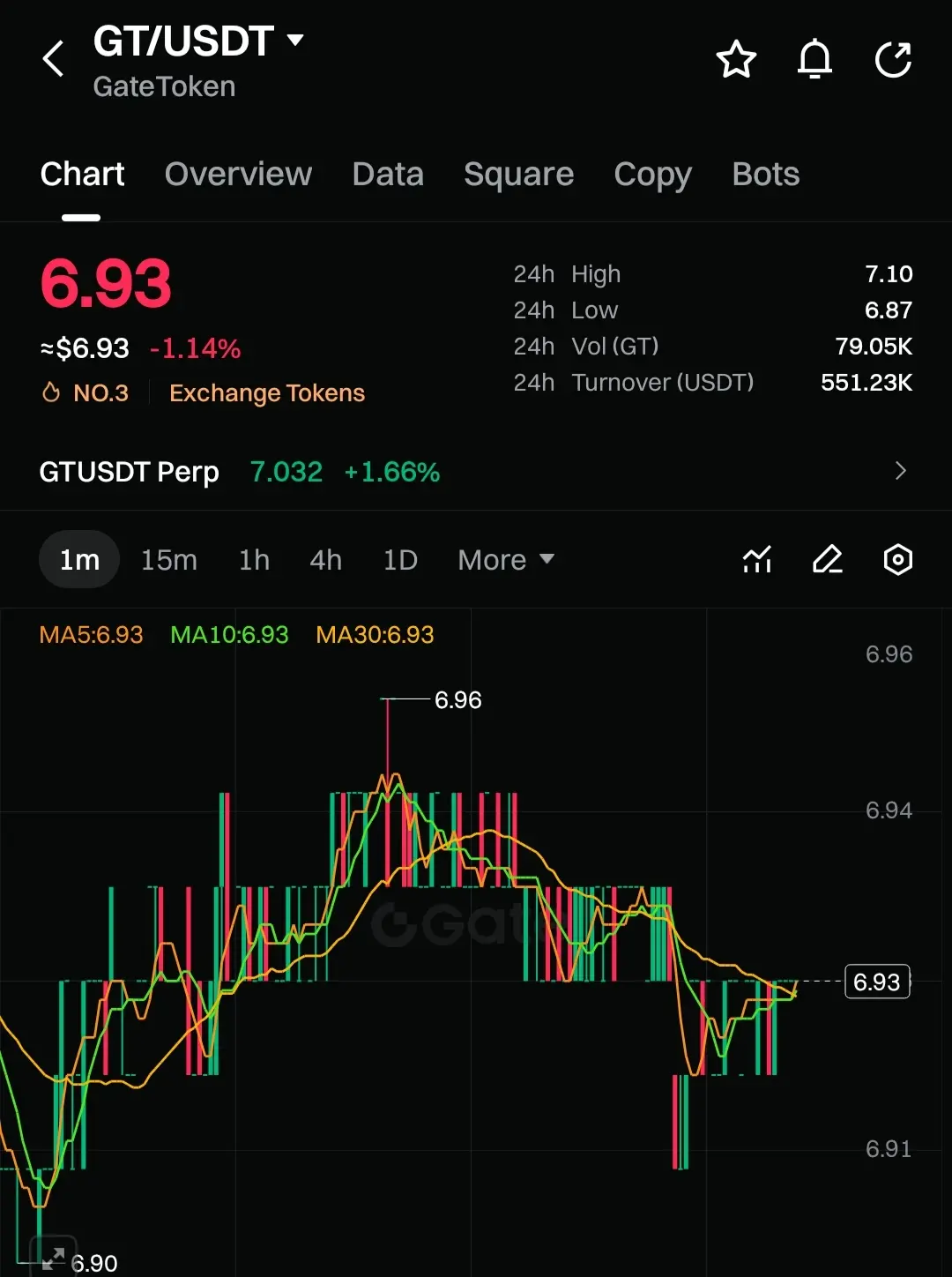Add GT/USDT to favorites with star
The width and height of the screenshot is (952, 1277).
(736, 60)
